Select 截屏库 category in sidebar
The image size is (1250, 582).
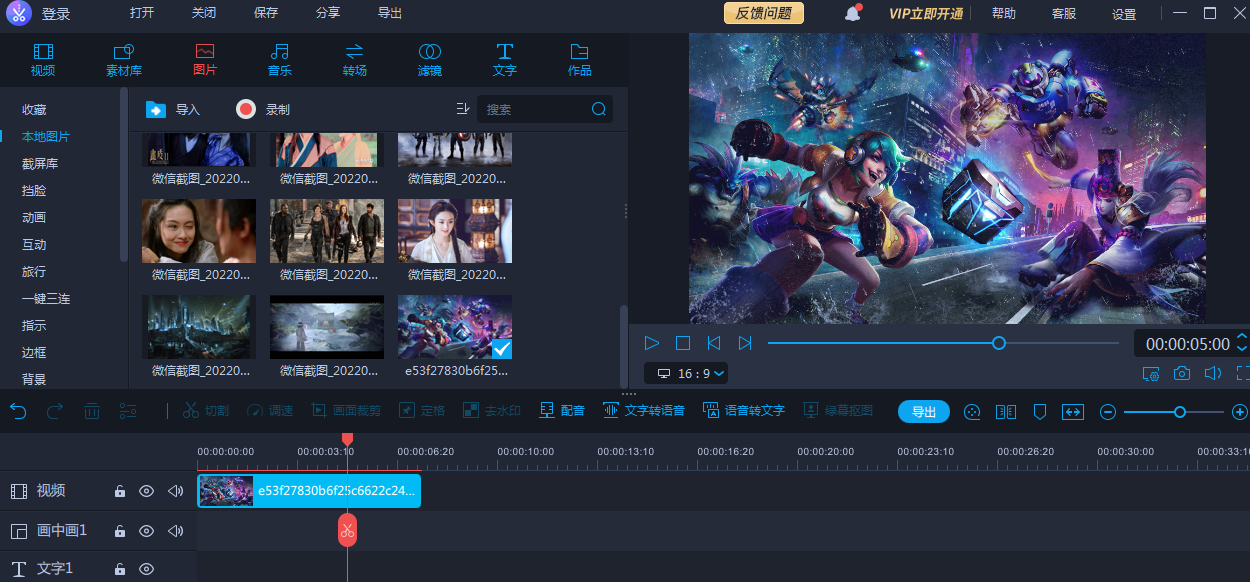pos(40,163)
